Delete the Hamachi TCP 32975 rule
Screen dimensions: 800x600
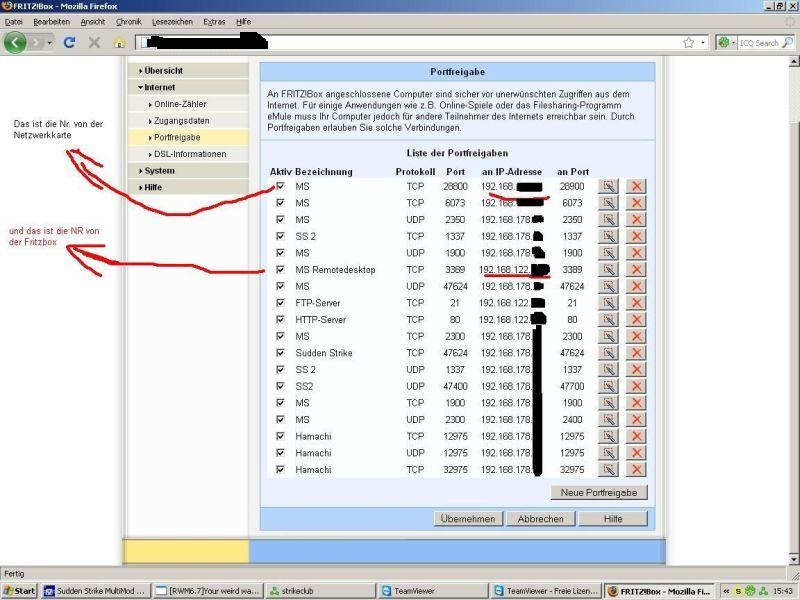636,469
